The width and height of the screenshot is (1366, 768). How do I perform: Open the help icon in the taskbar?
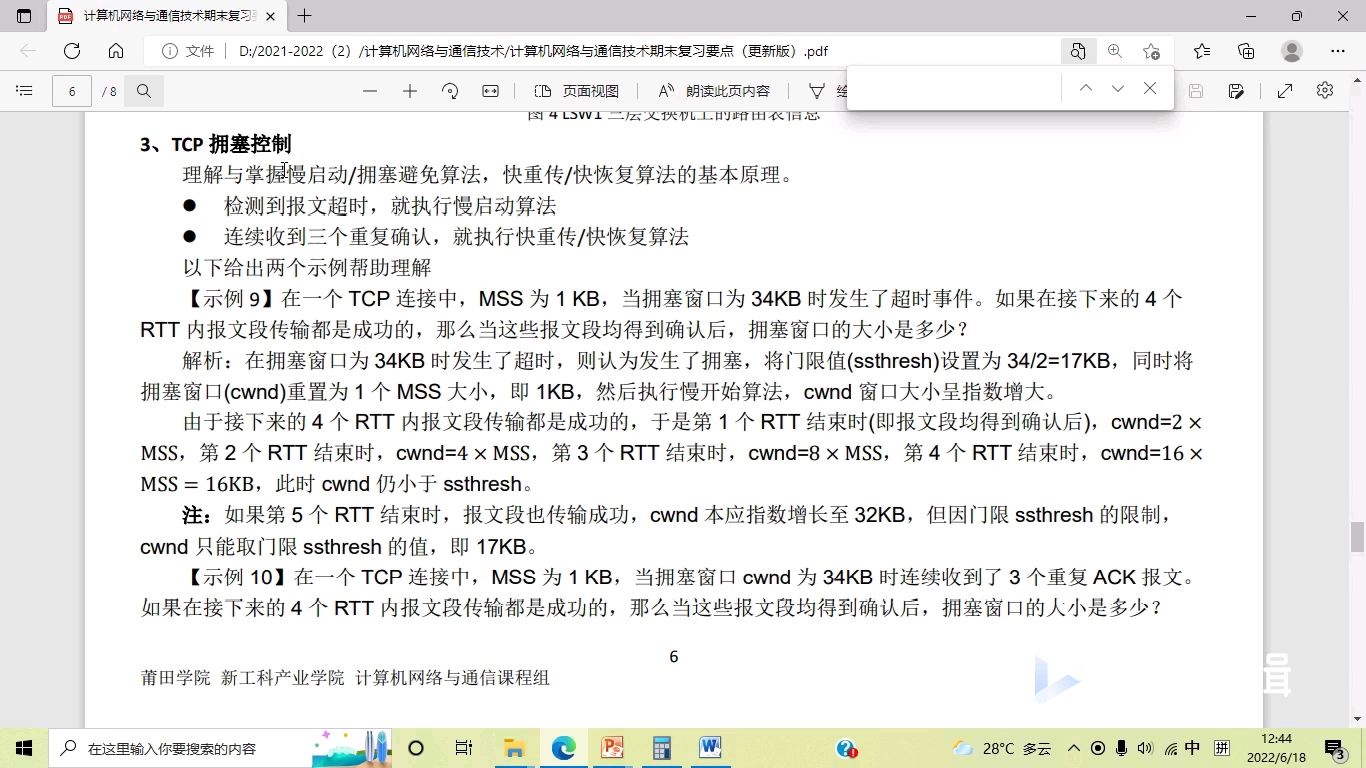point(847,748)
